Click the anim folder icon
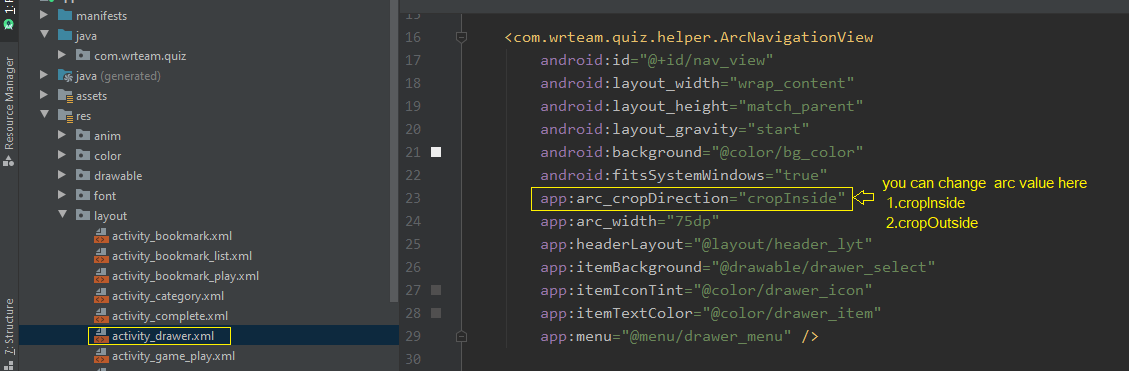The height and width of the screenshot is (371, 1129). pyautogui.click(x=83, y=135)
